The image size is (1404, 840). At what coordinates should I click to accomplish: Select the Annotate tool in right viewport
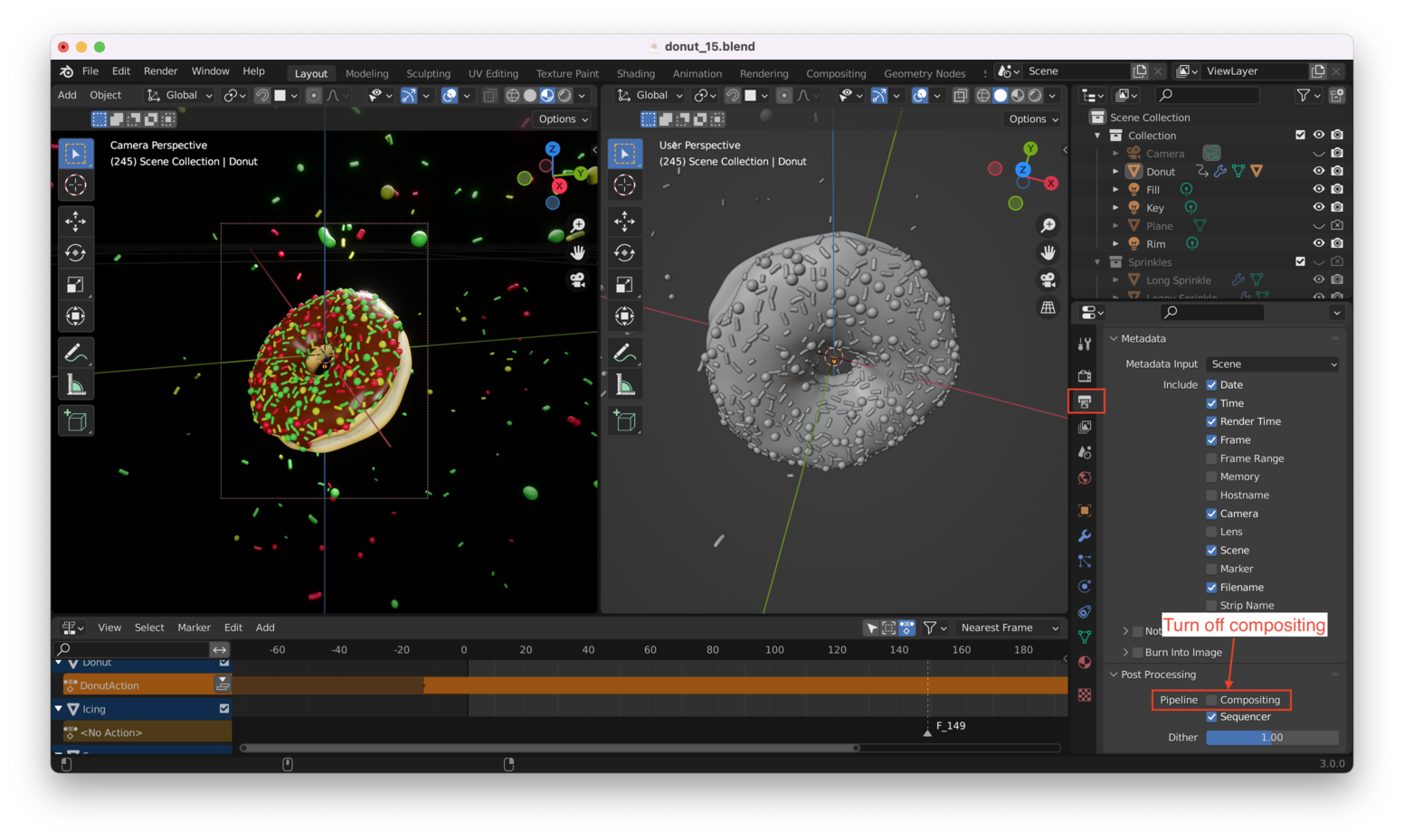[625, 352]
